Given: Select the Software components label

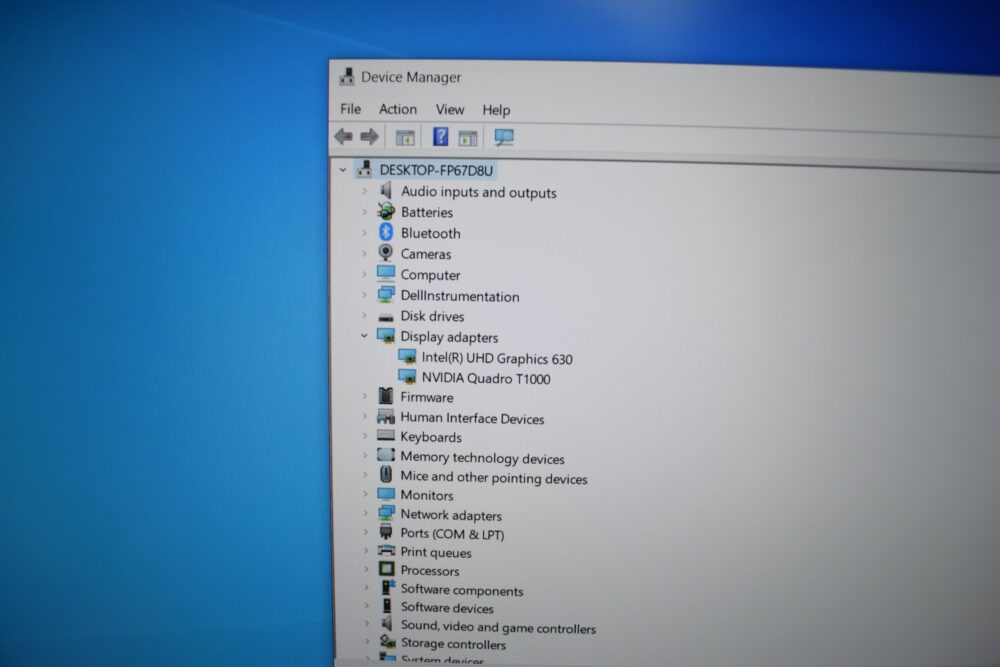Looking at the screenshot, I should pyautogui.click(x=462, y=590).
